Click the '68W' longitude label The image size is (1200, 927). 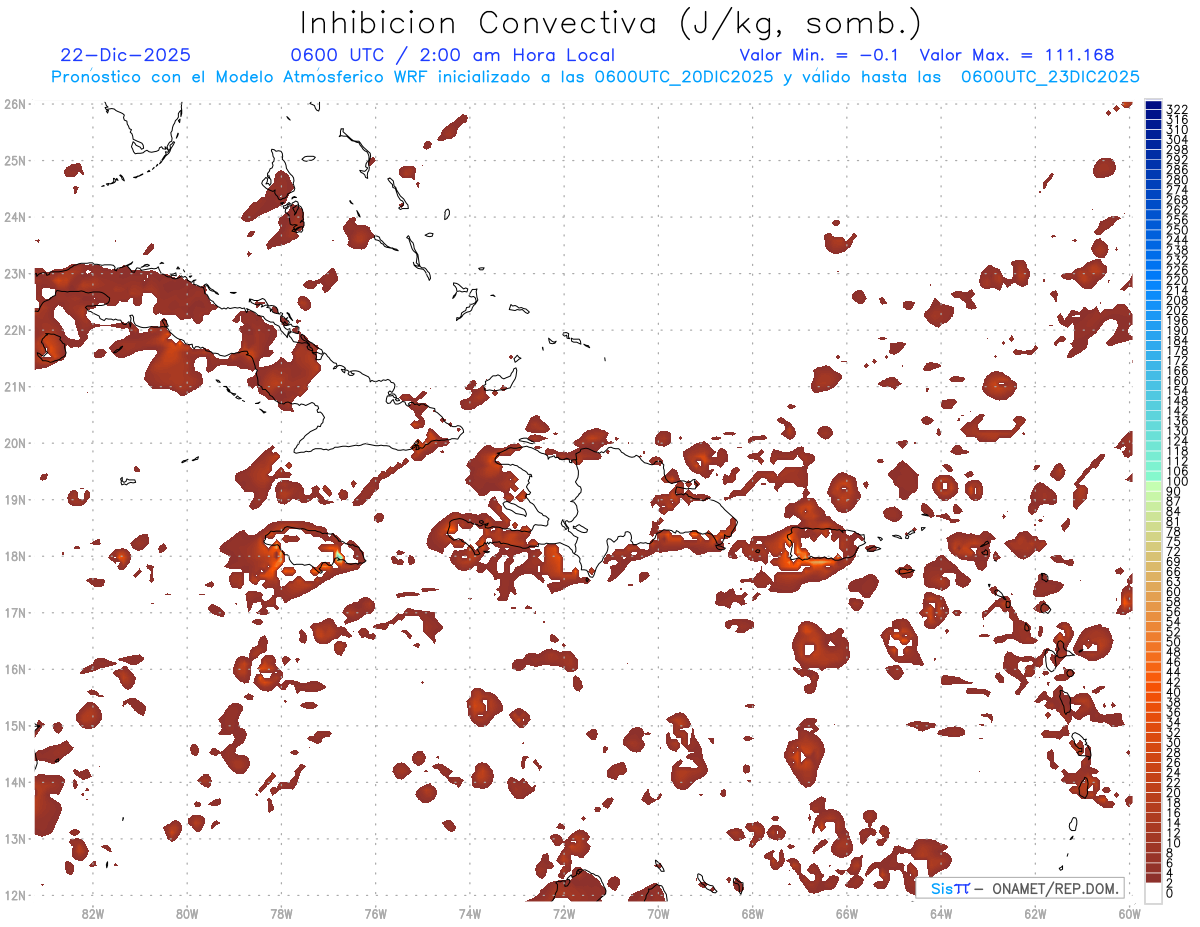752,914
